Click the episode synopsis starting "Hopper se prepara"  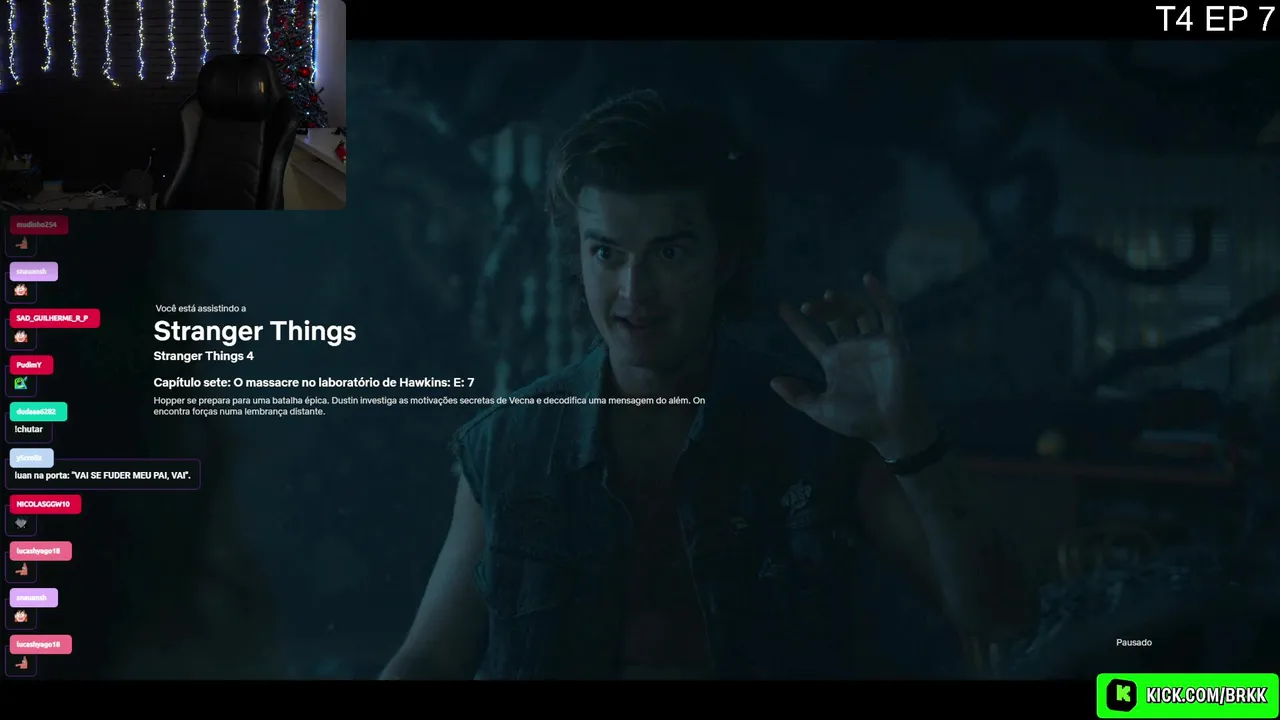[429, 406]
